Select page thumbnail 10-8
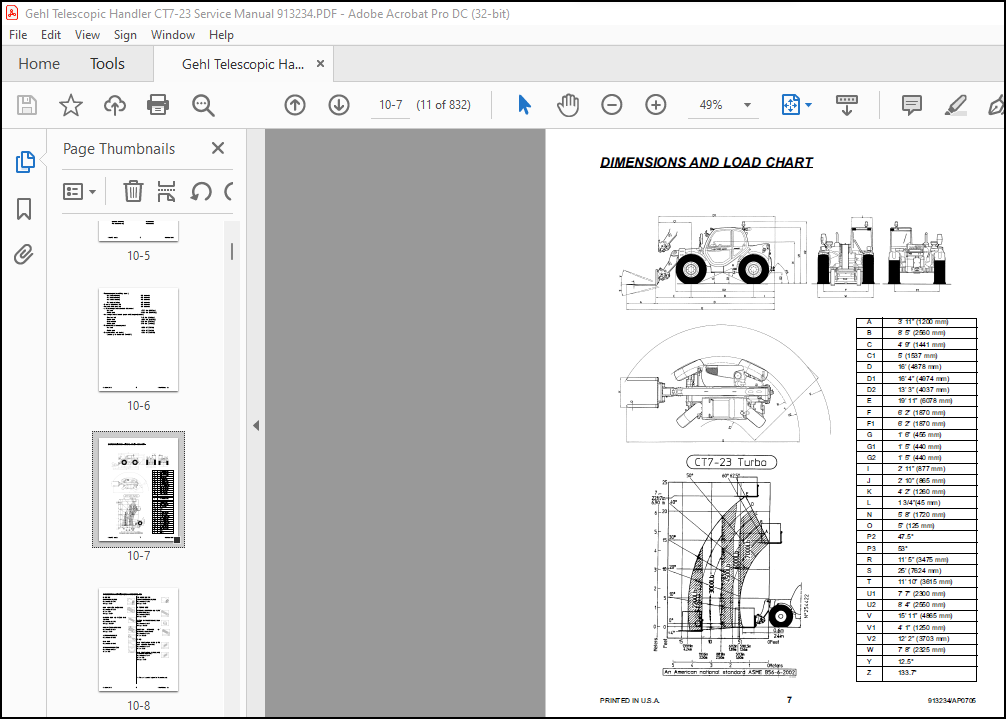This screenshot has width=1006, height=719. (139, 639)
